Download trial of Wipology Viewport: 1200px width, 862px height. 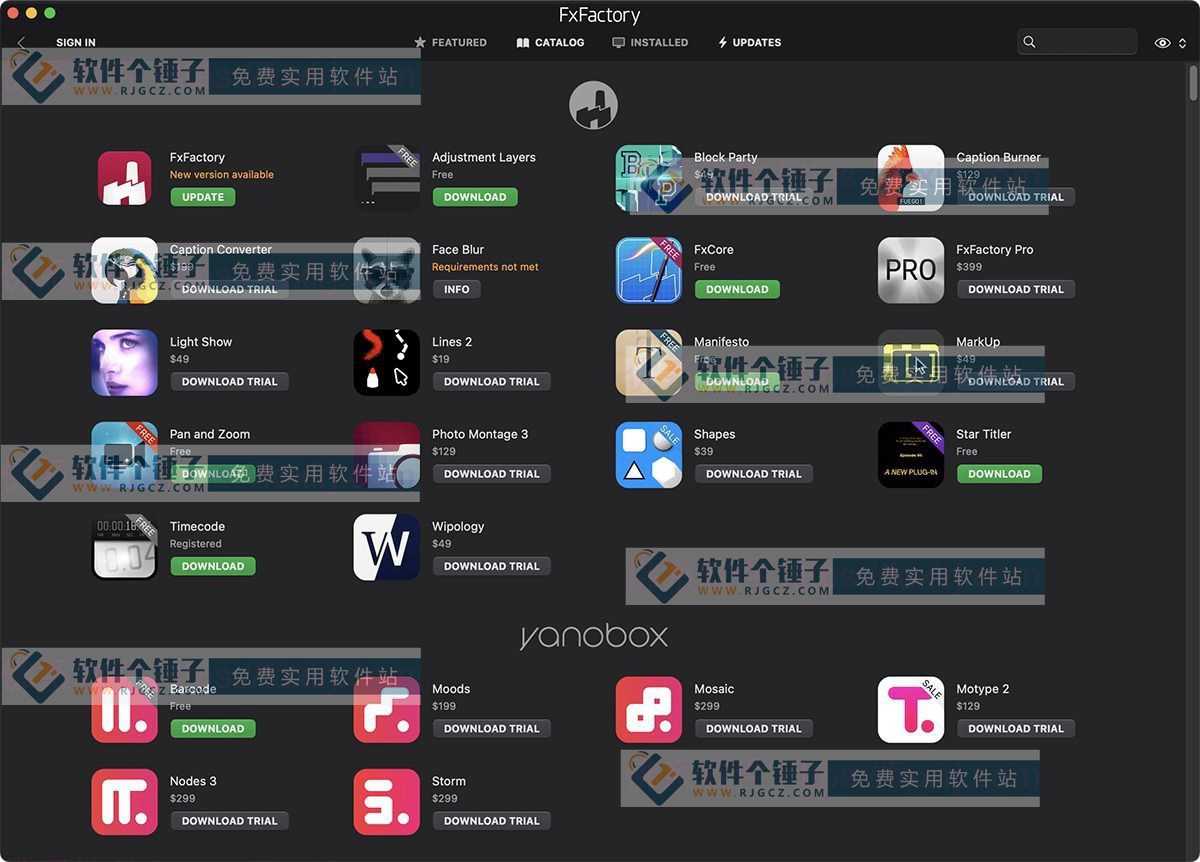pos(492,566)
